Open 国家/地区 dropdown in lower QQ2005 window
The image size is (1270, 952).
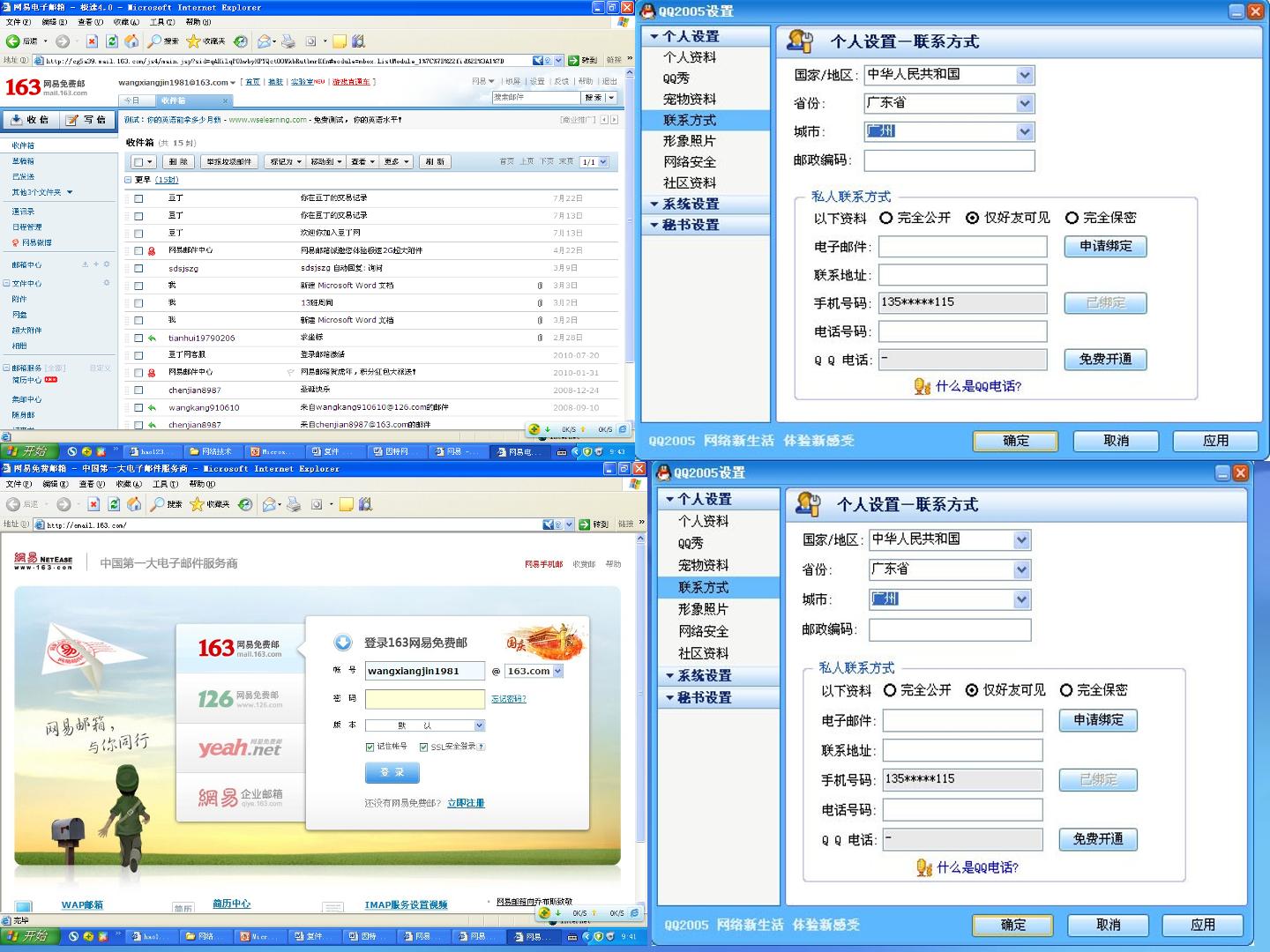[x=1021, y=539]
